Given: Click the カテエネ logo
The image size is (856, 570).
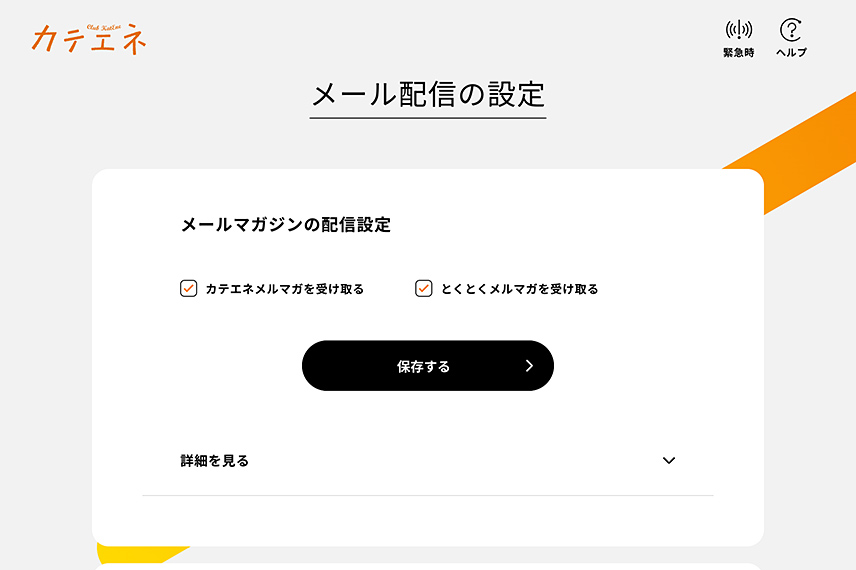Looking at the screenshot, I should (x=89, y=40).
